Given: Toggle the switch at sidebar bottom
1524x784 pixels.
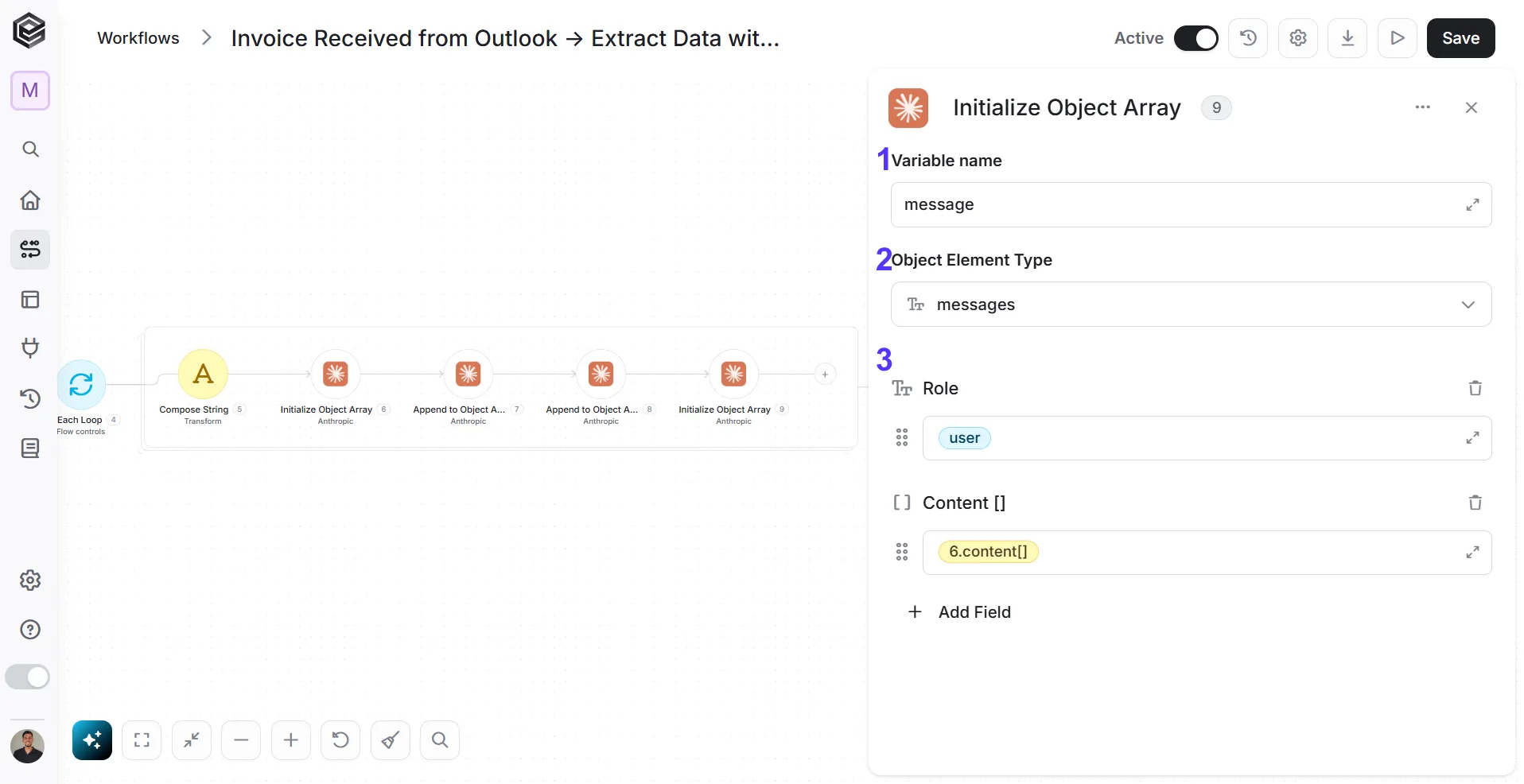Looking at the screenshot, I should pyautogui.click(x=28, y=677).
